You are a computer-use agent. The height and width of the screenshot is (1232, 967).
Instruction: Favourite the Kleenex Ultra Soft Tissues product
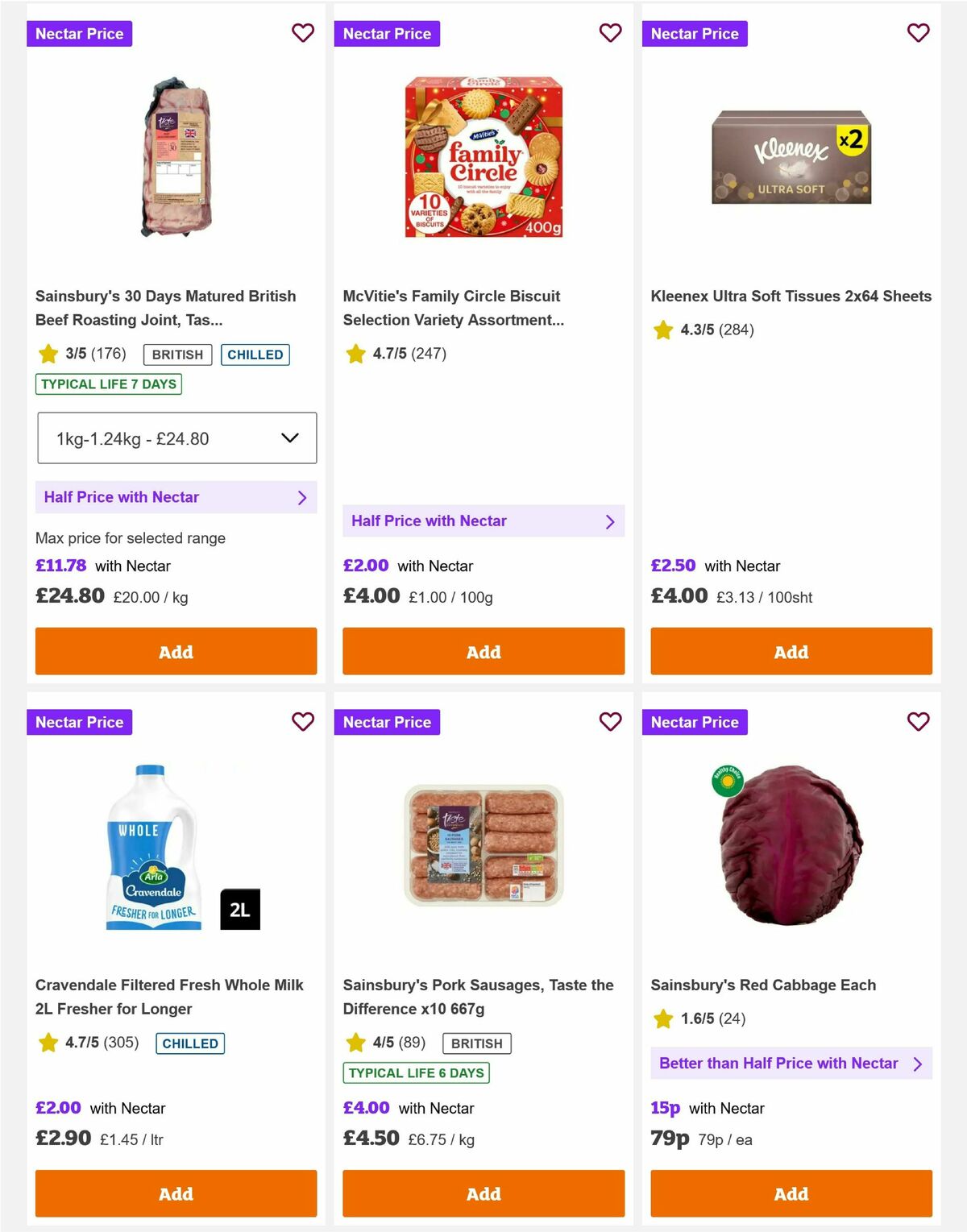click(918, 33)
